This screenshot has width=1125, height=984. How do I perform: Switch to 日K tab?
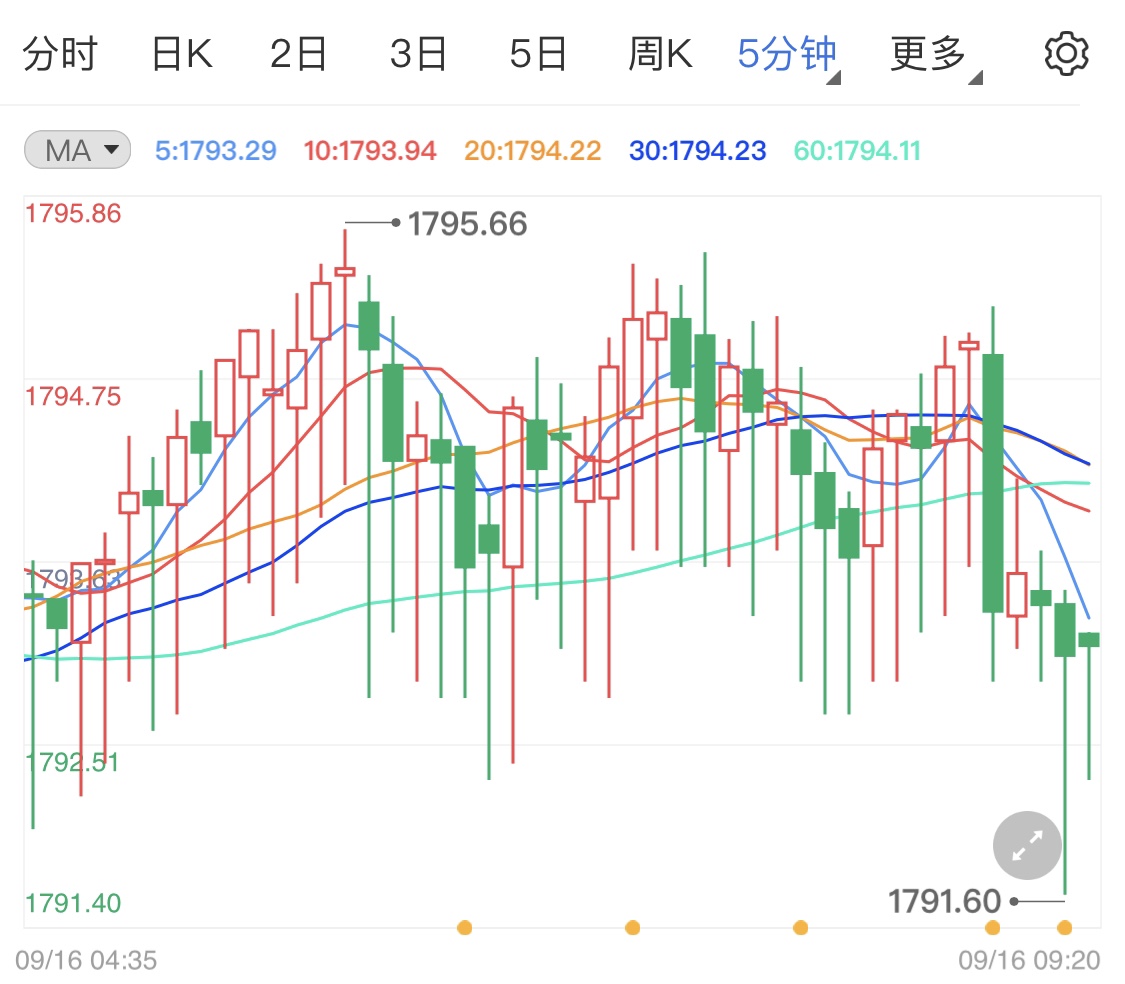(182, 54)
